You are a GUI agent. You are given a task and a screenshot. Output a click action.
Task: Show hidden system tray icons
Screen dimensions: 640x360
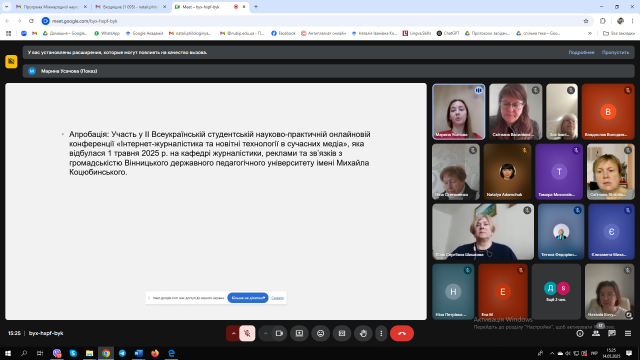point(552,353)
